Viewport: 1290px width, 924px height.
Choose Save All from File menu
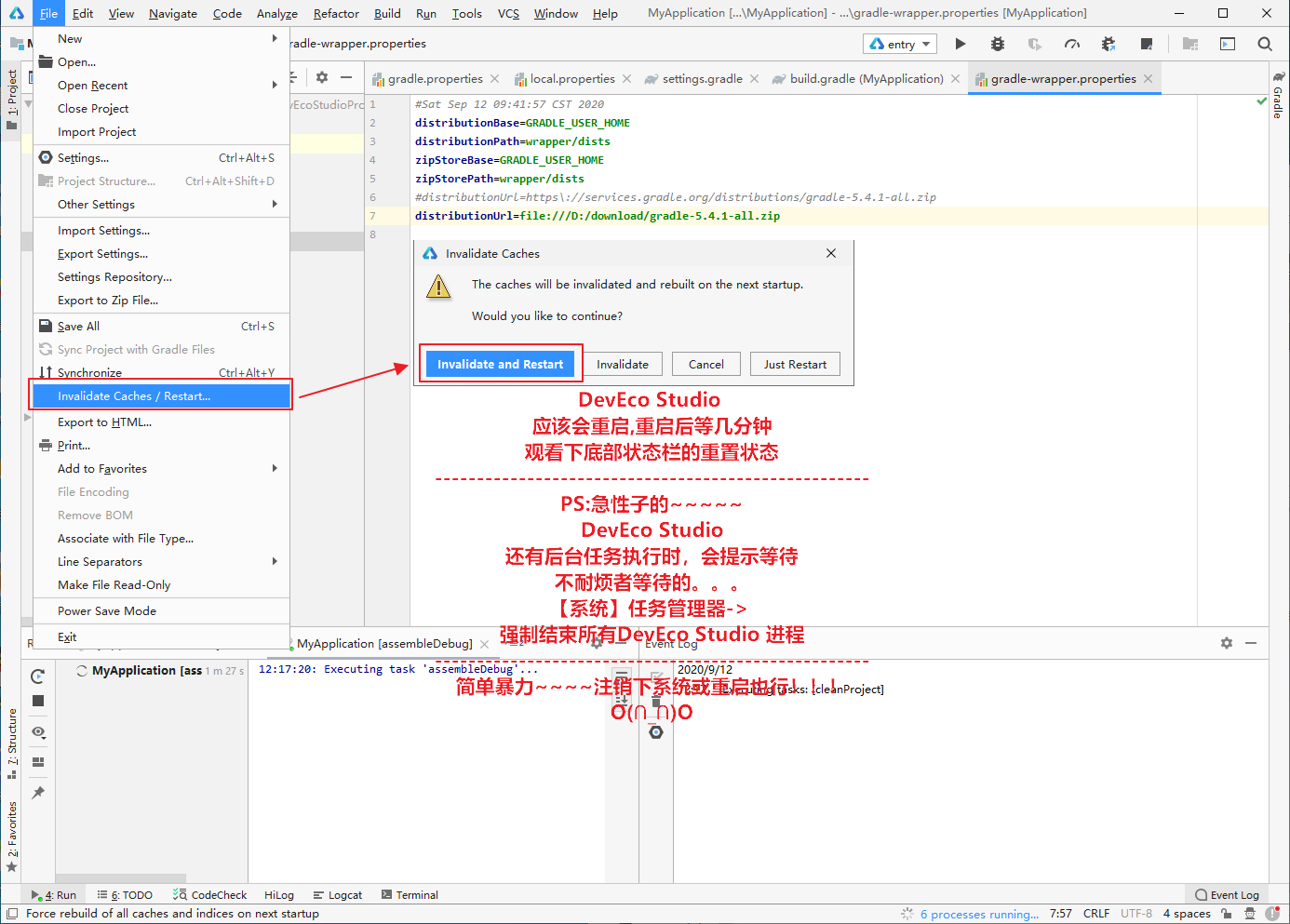pos(161,326)
